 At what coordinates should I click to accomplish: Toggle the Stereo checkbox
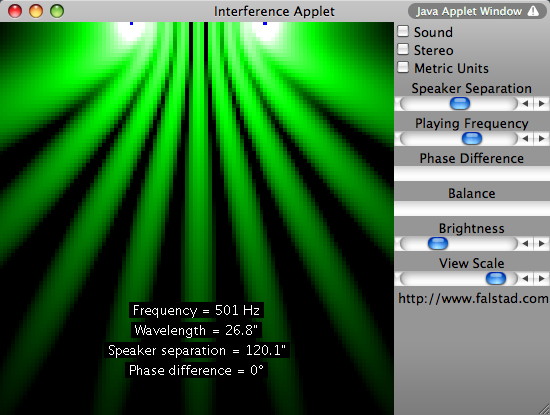point(403,49)
